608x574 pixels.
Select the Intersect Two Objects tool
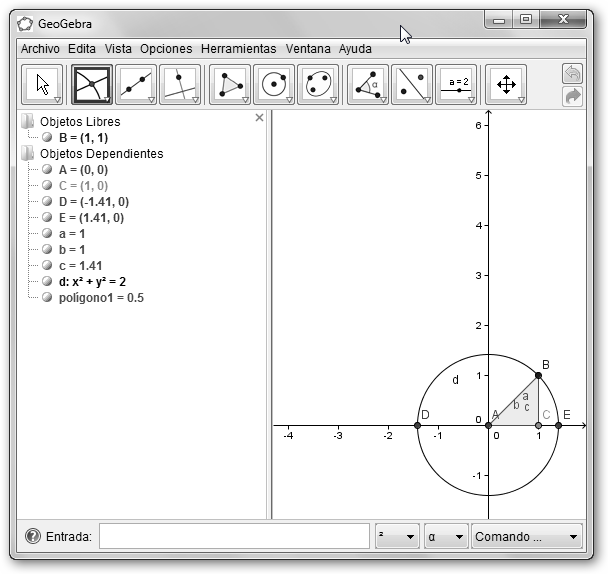coord(91,85)
